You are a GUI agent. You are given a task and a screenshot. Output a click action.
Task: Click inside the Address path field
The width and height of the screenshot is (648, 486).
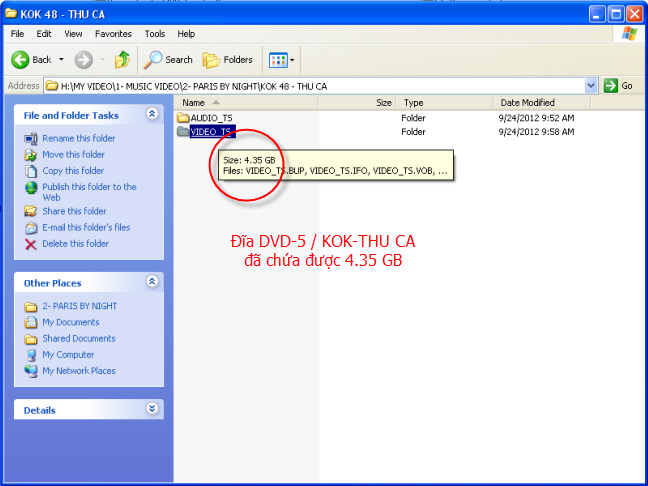coord(314,86)
